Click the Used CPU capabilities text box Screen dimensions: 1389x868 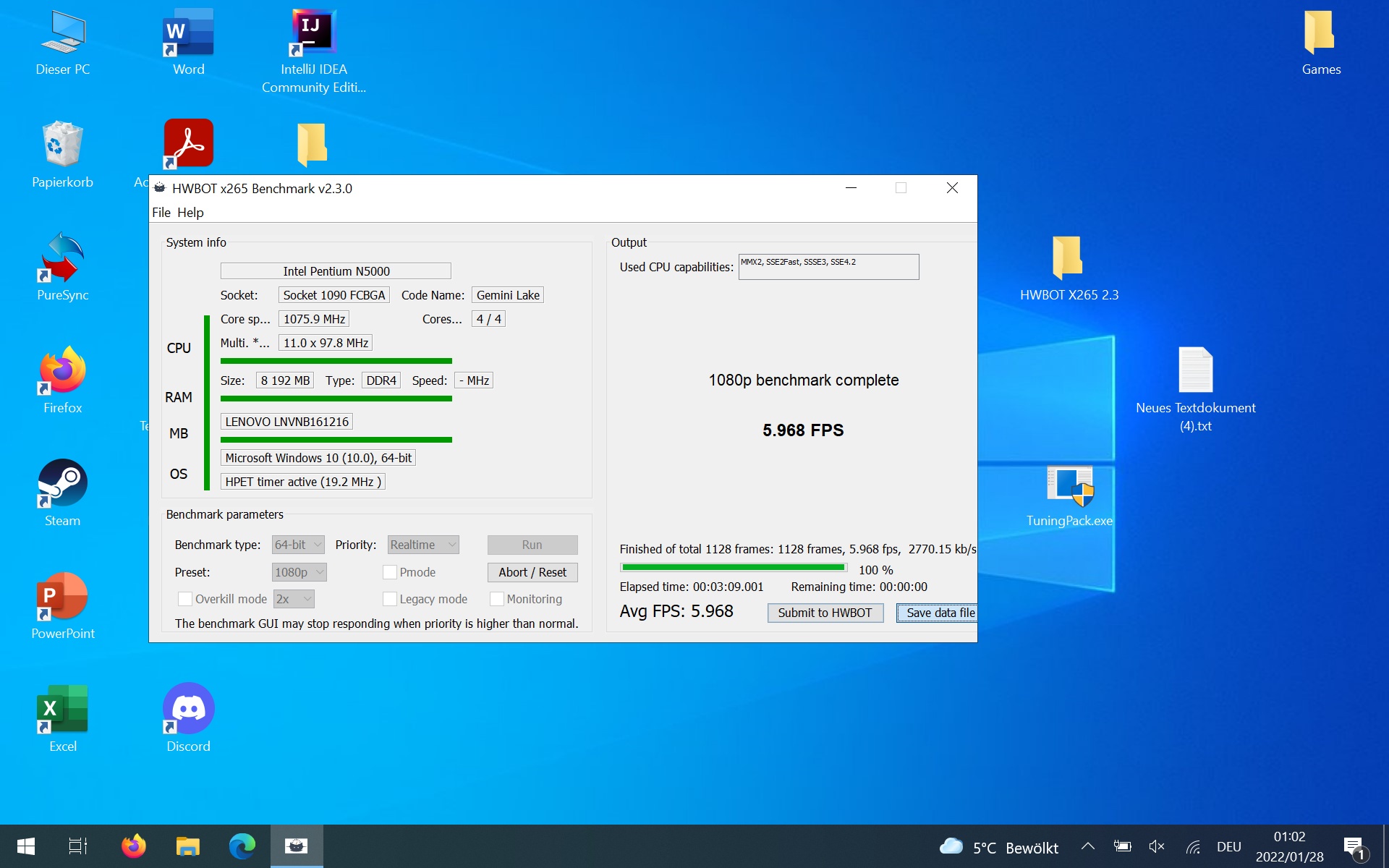click(x=828, y=267)
